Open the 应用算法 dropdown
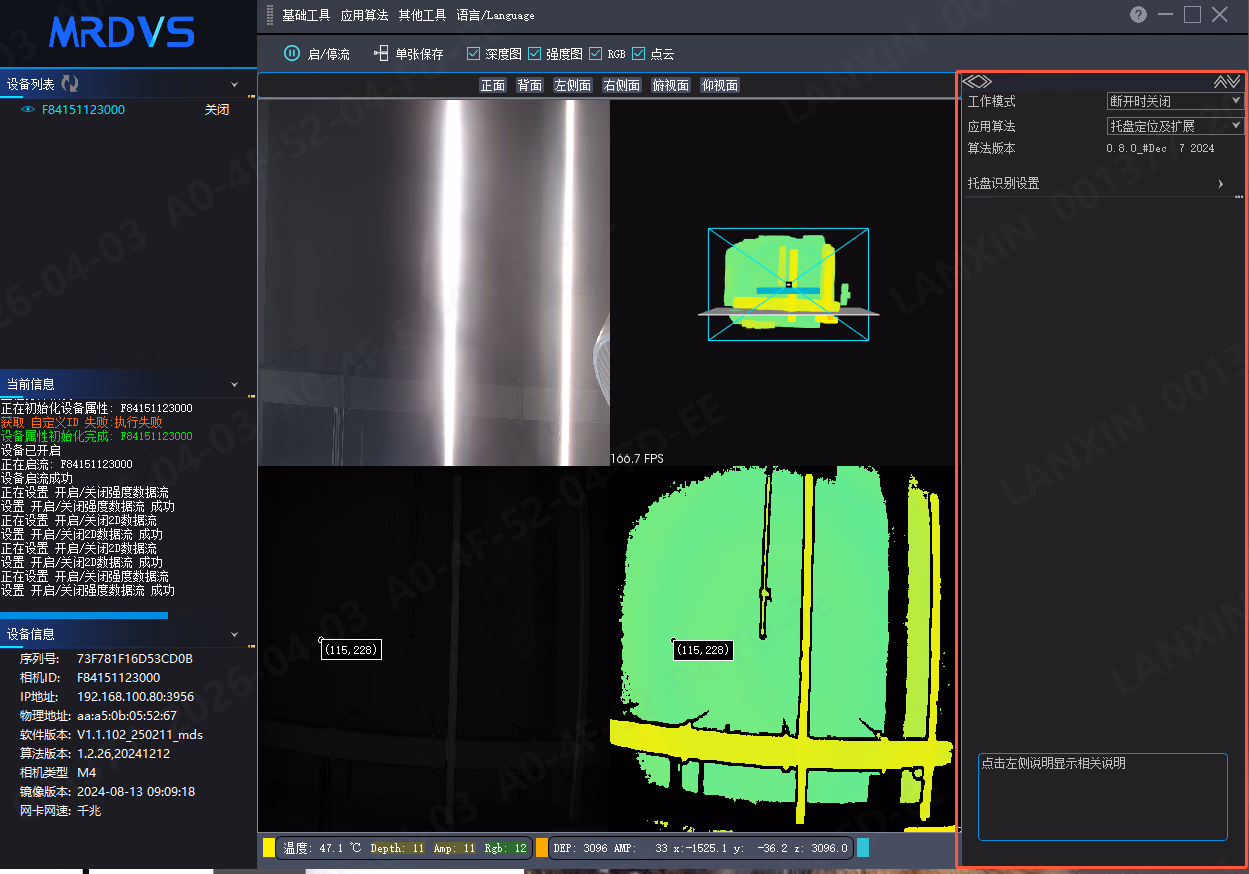1249x874 pixels. click(x=1175, y=126)
